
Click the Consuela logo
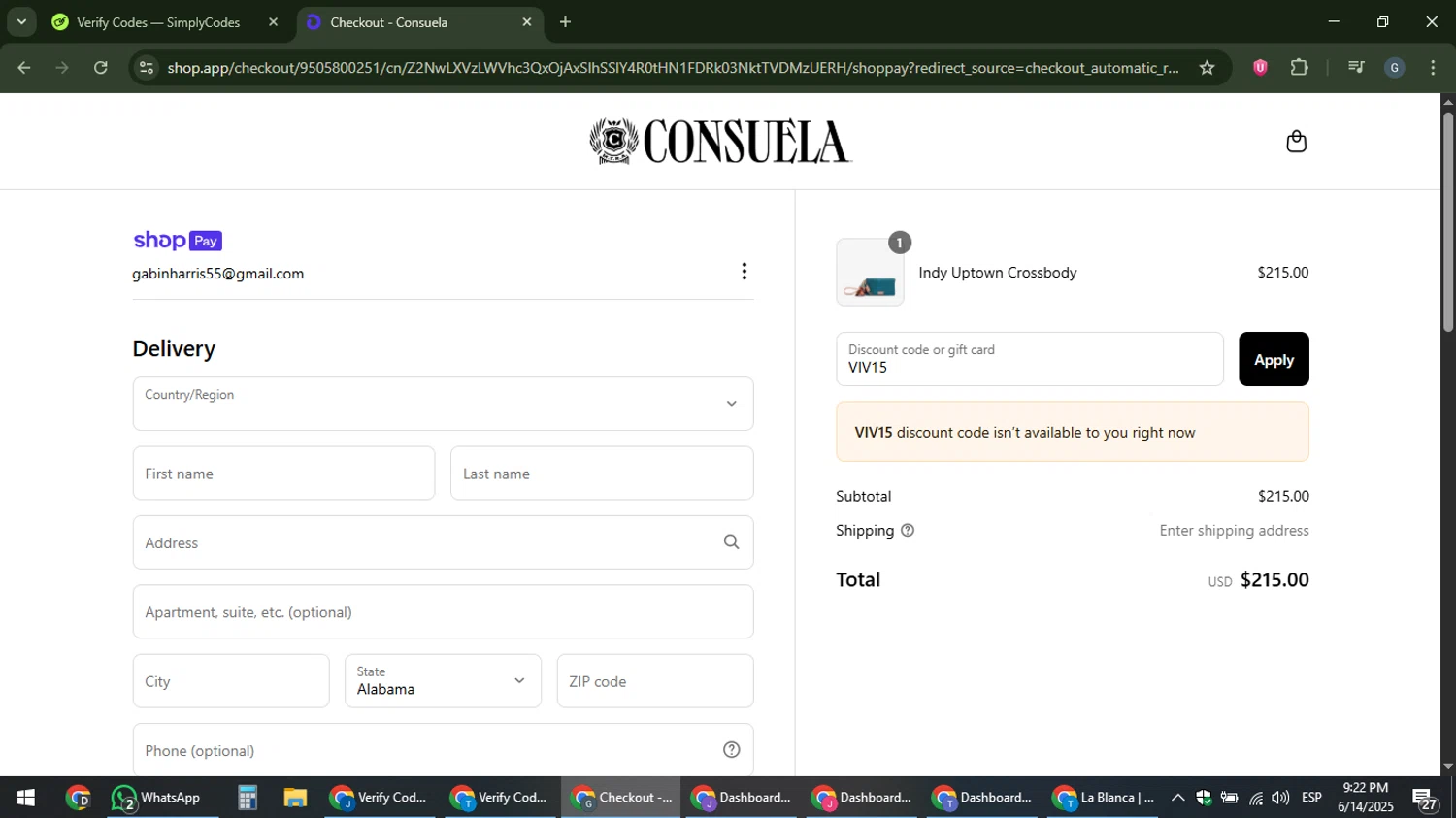click(720, 142)
